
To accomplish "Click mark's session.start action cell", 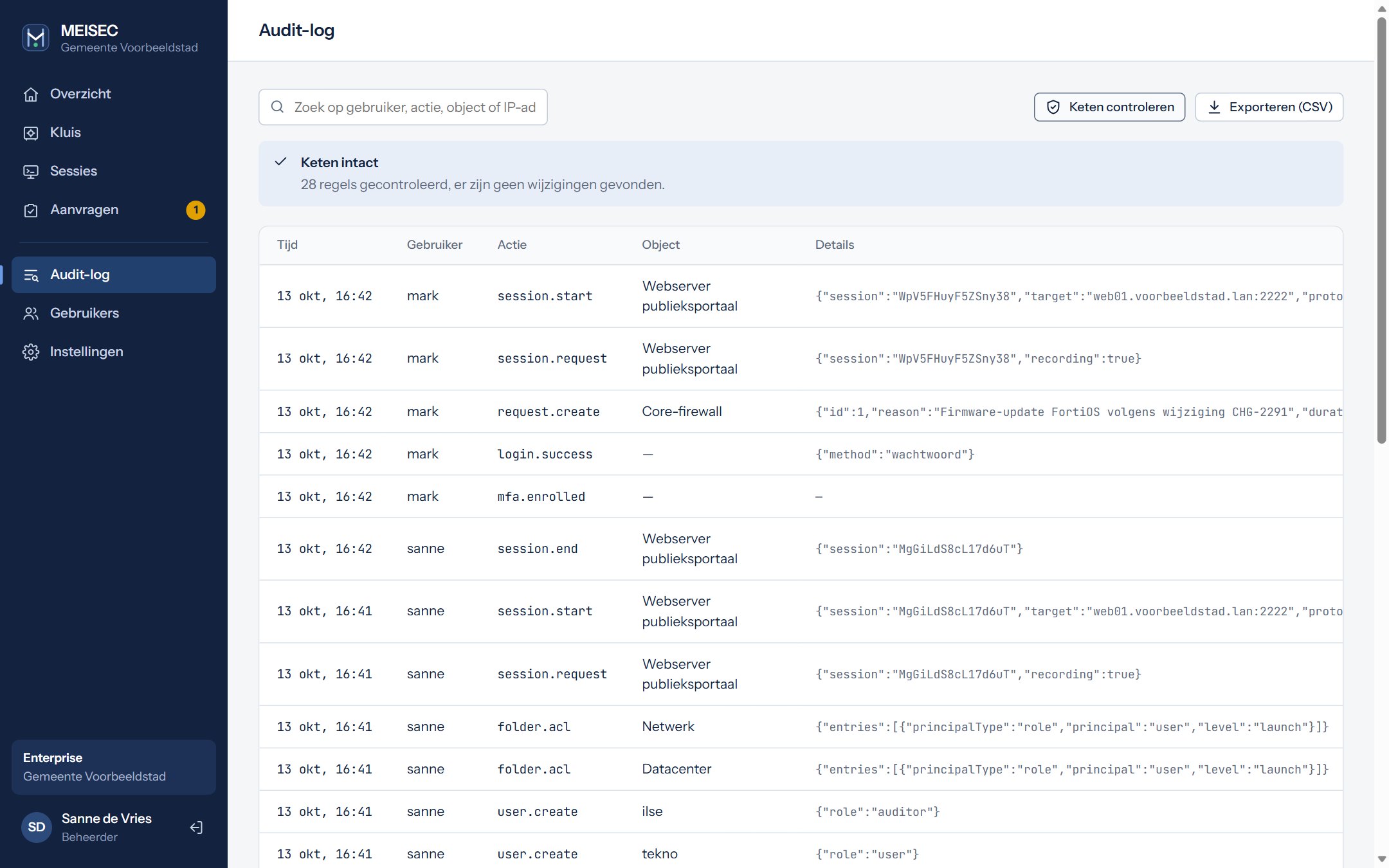I will (545, 296).
